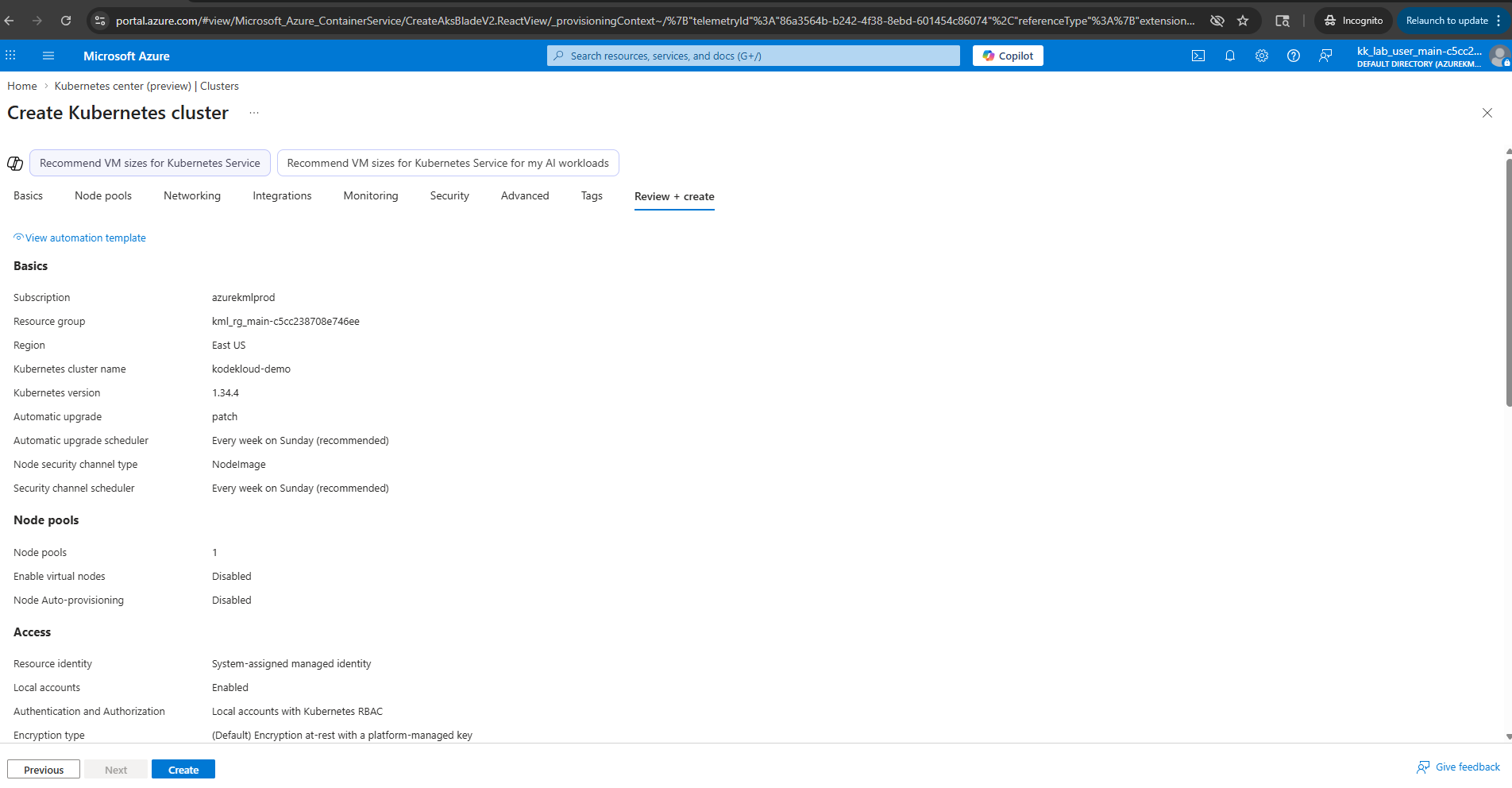
Task: Click the Microsoft Azure home logo text
Action: point(126,56)
